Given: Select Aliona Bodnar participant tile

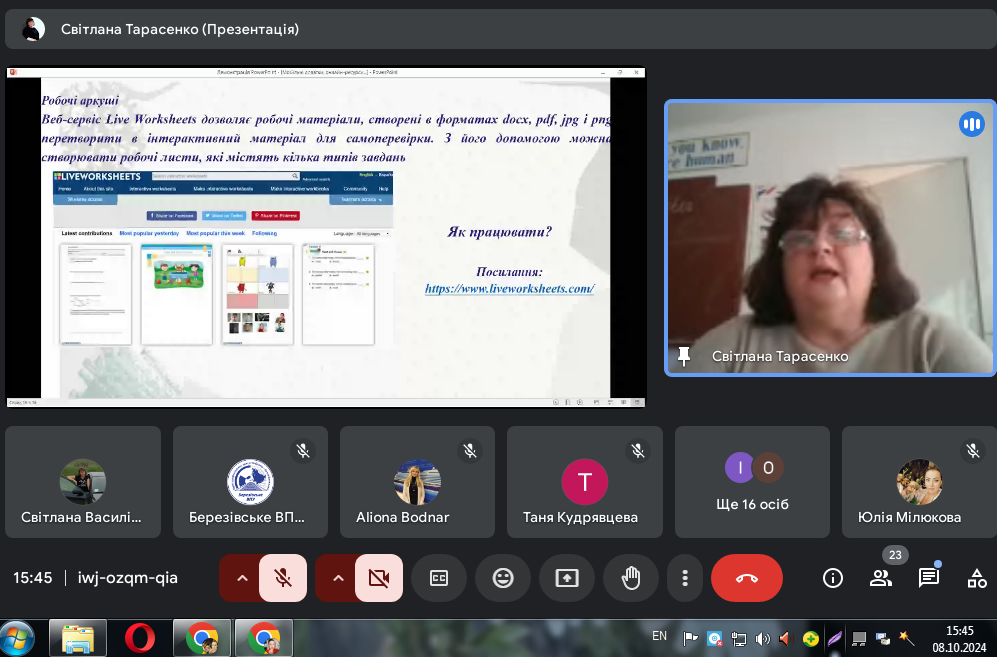Looking at the screenshot, I should 417,482.
